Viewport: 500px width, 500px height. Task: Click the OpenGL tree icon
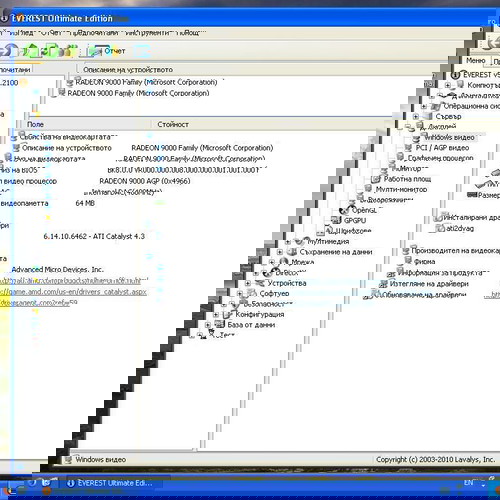click(x=344, y=210)
